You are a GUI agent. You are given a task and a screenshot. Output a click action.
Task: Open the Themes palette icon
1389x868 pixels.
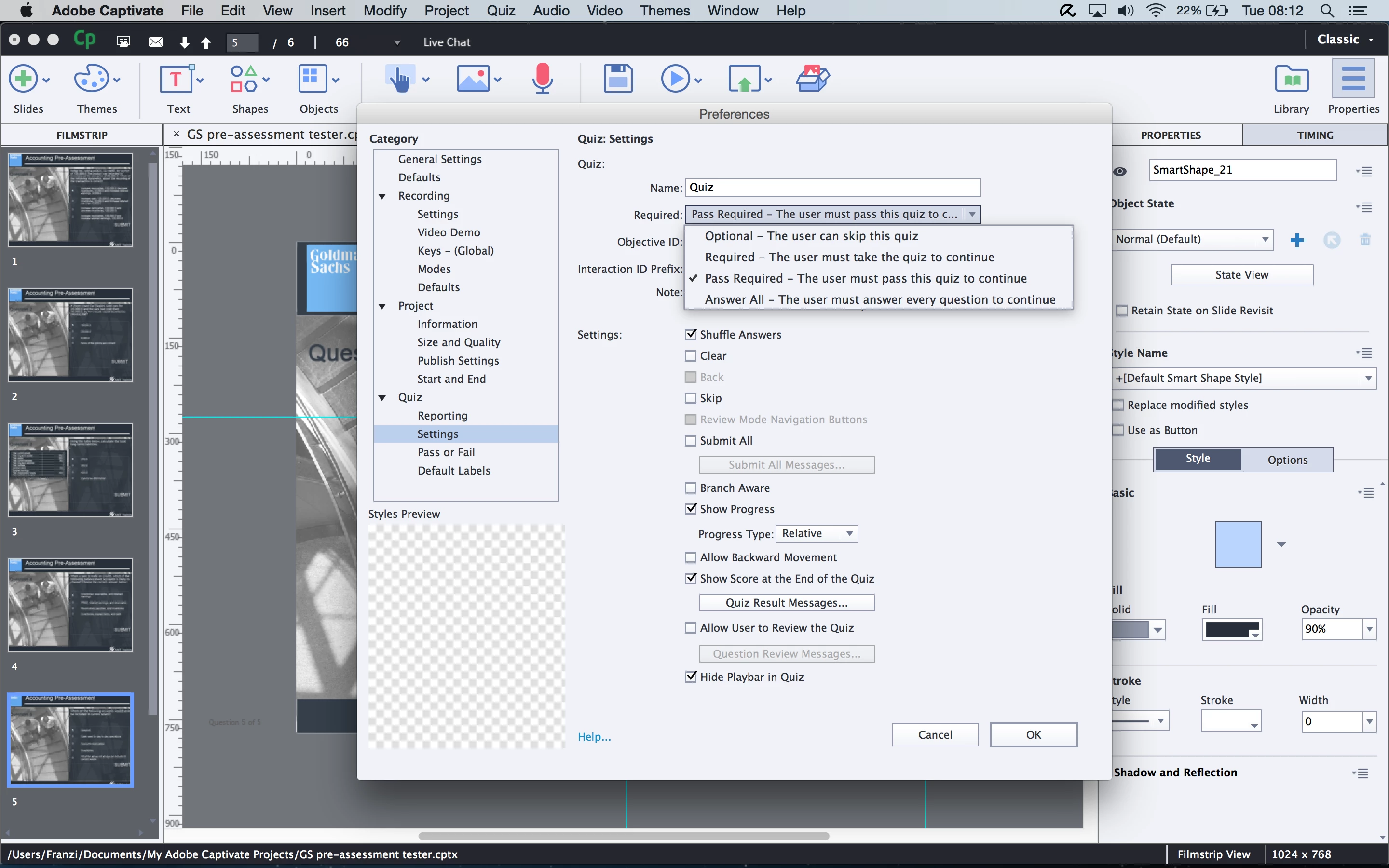(x=91, y=79)
